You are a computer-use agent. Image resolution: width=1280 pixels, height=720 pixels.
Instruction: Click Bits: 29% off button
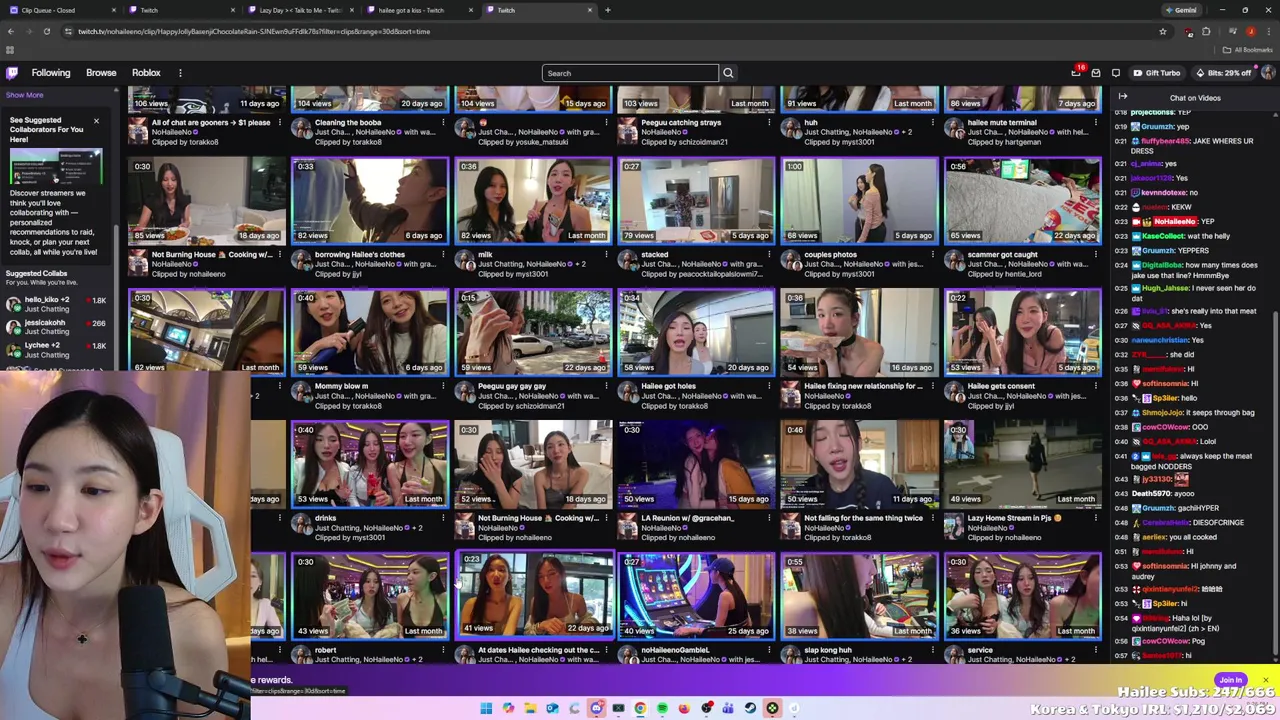(1223, 73)
